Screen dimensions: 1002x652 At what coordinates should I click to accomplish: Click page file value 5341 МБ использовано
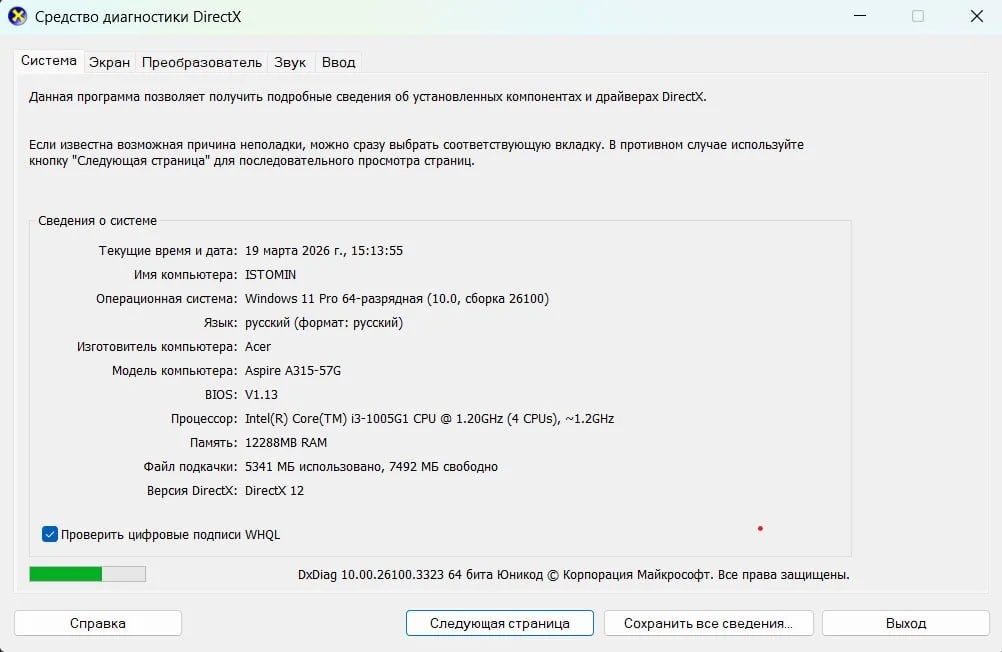click(313, 467)
